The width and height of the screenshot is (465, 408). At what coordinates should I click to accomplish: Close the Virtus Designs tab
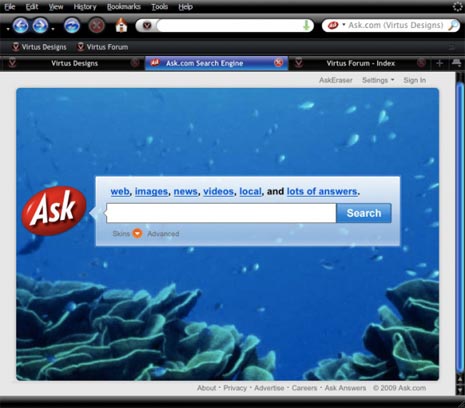click(x=135, y=63)
